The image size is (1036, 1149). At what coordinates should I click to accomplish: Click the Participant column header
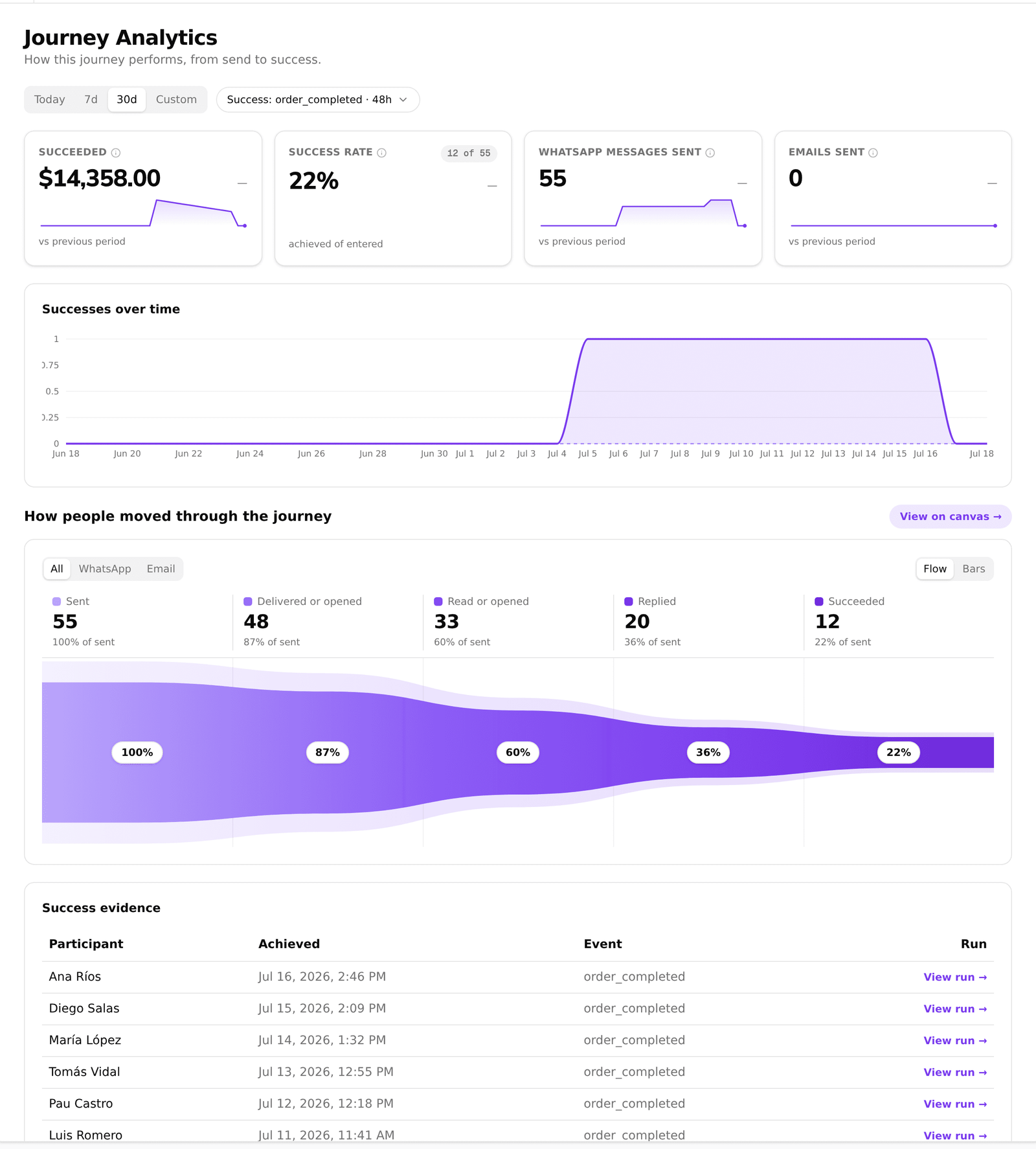86,944
